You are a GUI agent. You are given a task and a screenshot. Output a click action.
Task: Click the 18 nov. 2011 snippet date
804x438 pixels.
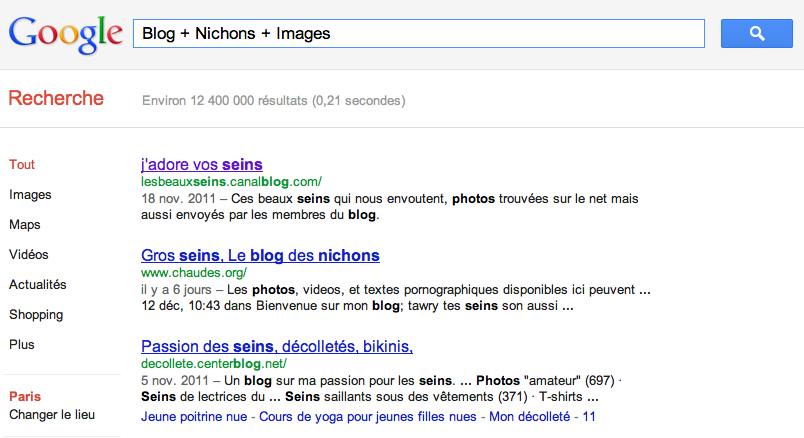click(178, 198)
